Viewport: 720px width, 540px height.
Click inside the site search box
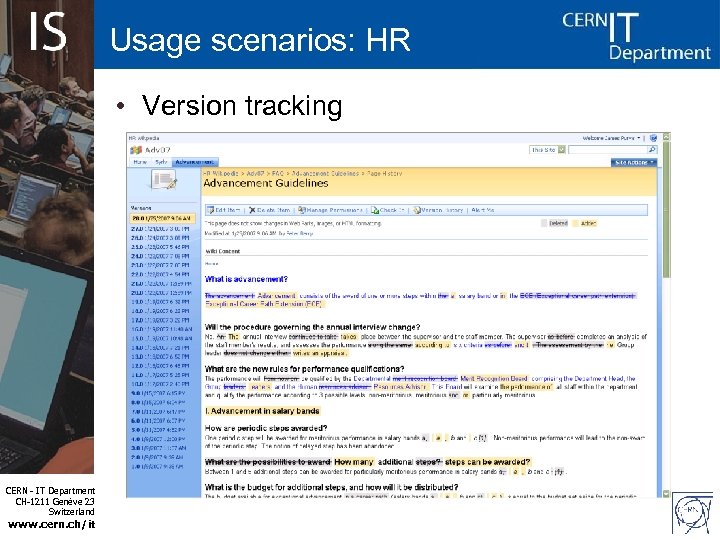tap(608, 150)
